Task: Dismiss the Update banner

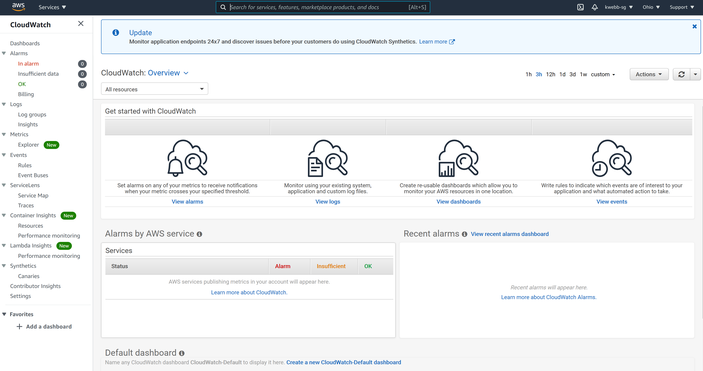Action: click(694, 26)
